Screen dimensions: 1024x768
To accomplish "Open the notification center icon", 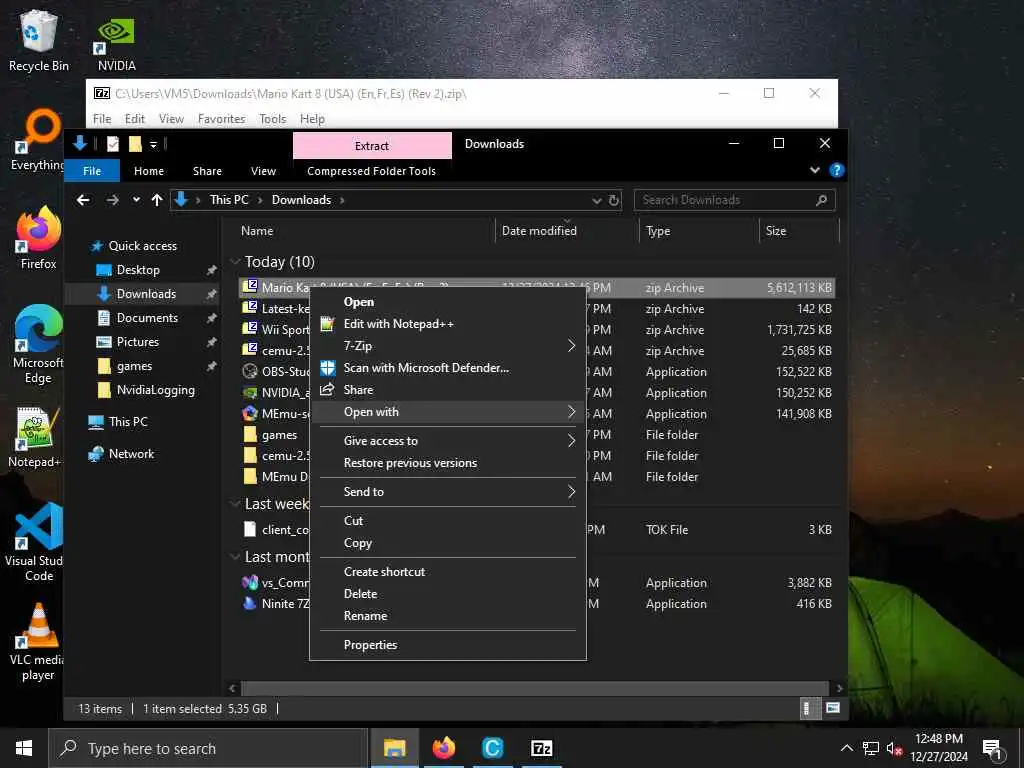I will pos(992,749).
